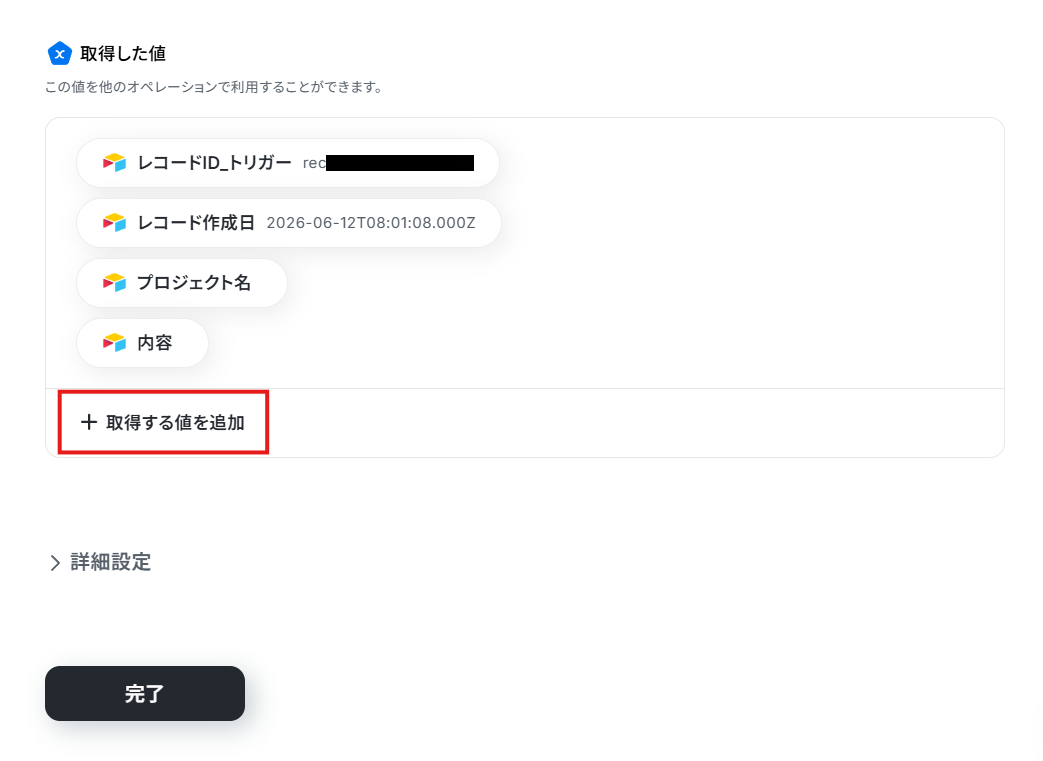Viewport: 1043px width, 761px height.
Task: Click the blacked-out record ID value
Action: (x=400, y=163)
